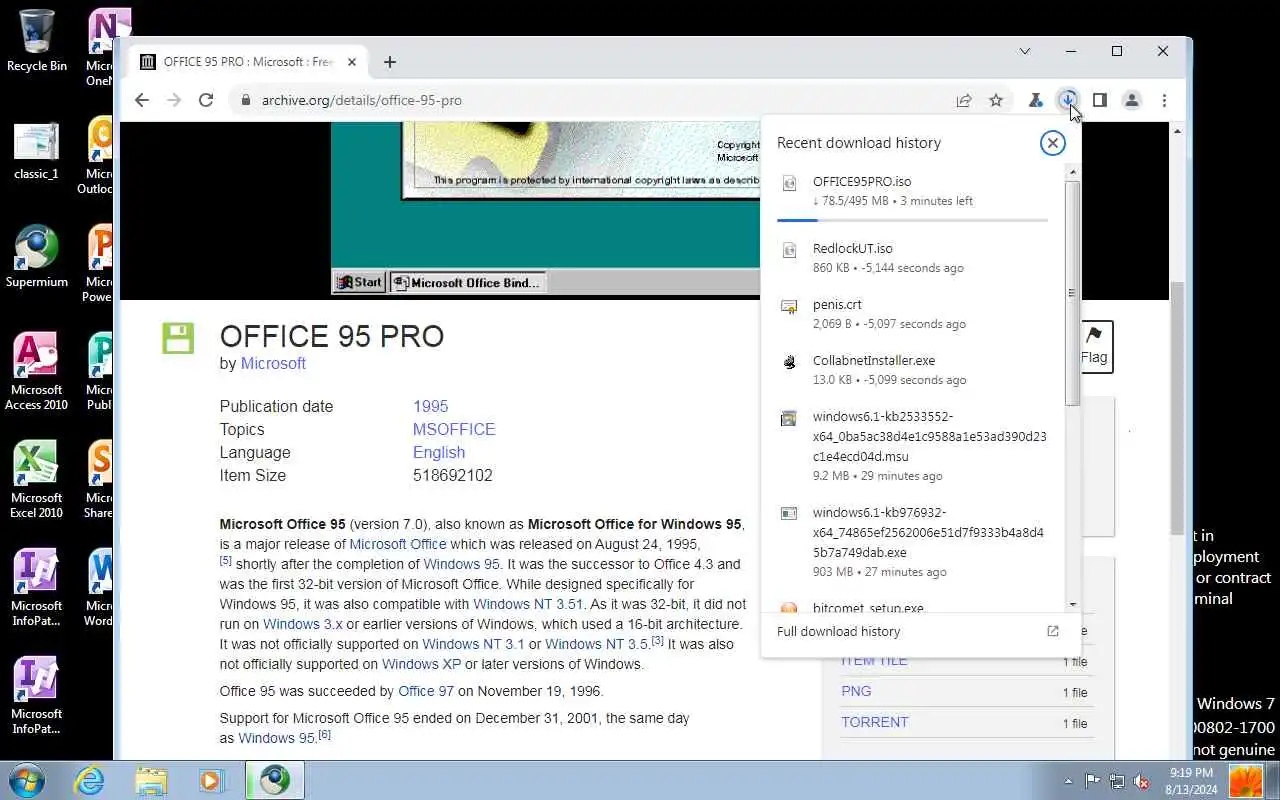
Task: Open the classic_1 desktop icon
Action: click(37, 152)
